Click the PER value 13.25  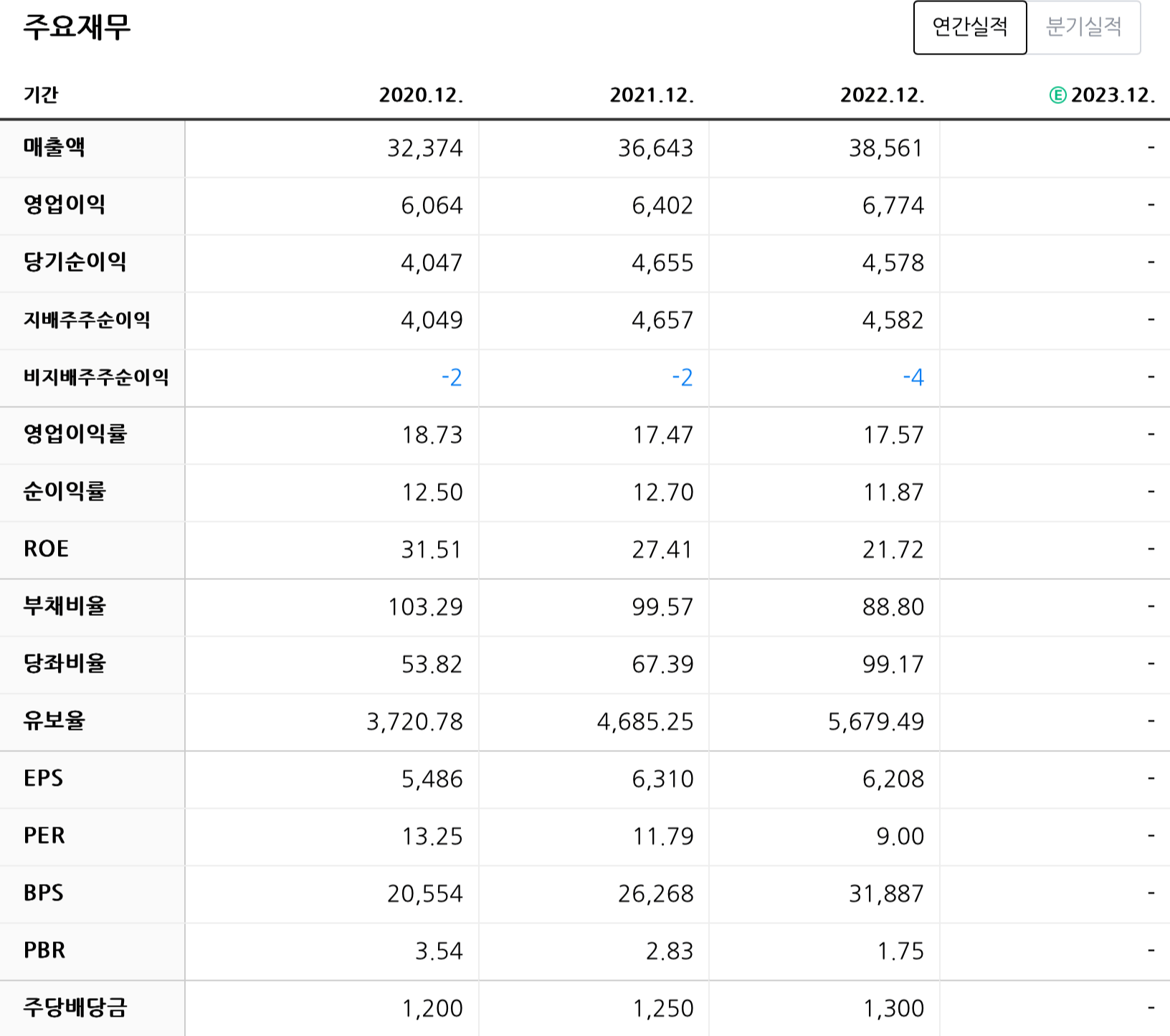pos(432,837)
